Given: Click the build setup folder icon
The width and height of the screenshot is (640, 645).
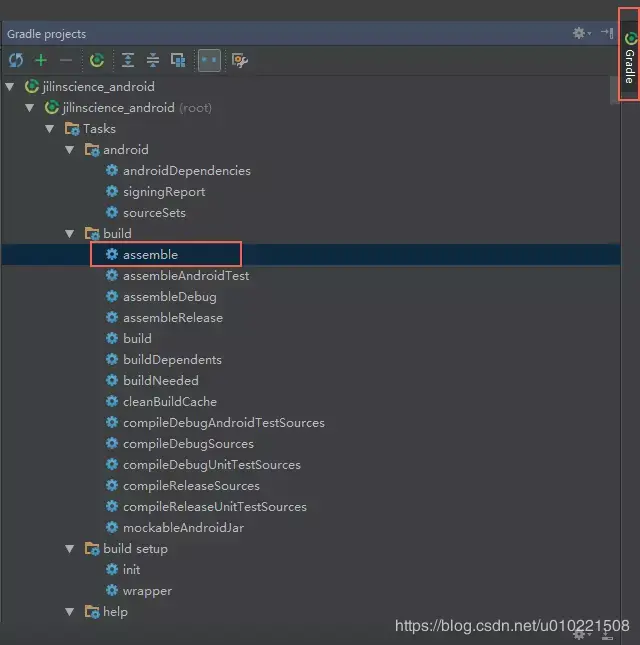Looking at the screenshot, I should 92,549.
